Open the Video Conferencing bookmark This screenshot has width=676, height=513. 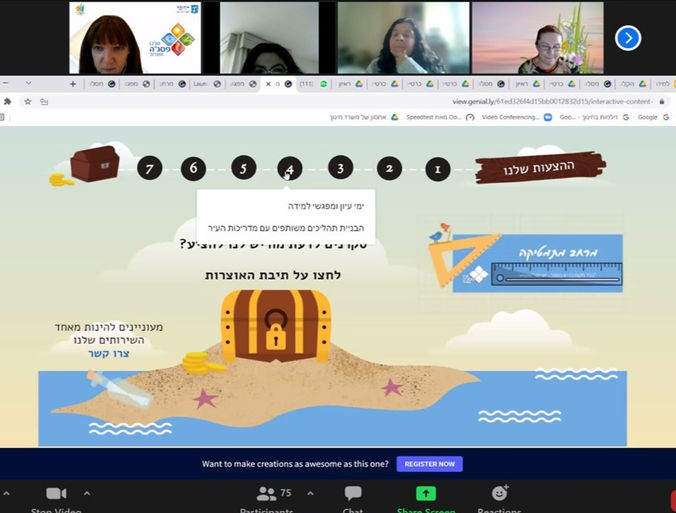(516, 117)
